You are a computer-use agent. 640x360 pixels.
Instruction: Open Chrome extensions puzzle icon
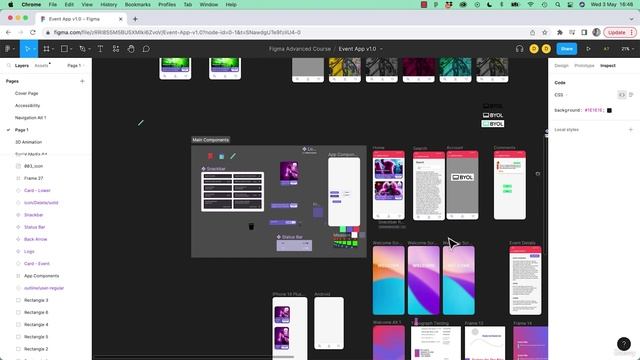[x=560, y=32]
